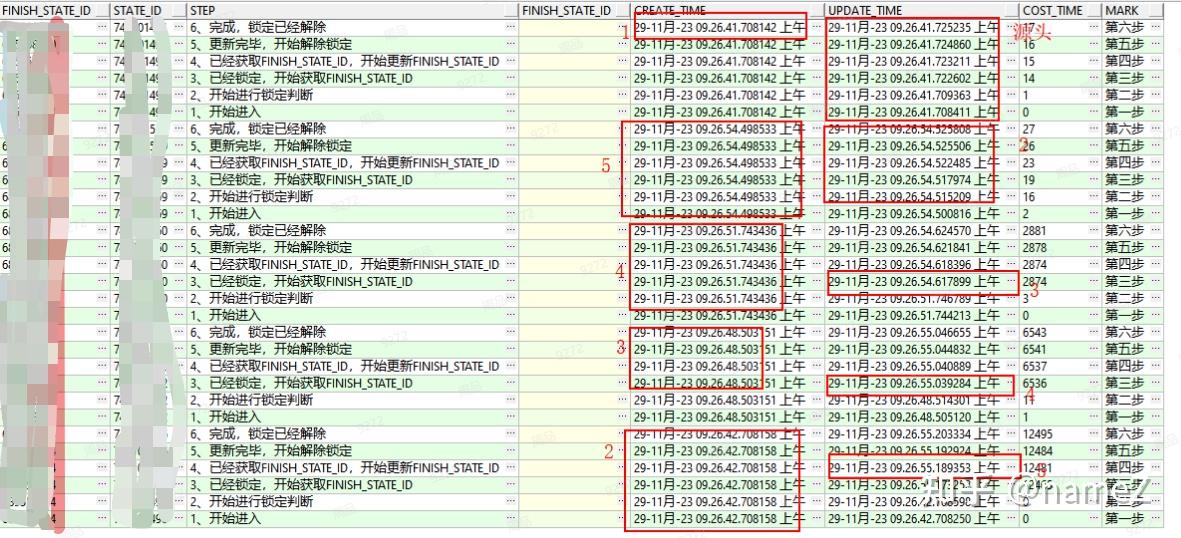Select the COST_TIME column header
This screenshot has width=1181, height=538.
coord(1060,11)
